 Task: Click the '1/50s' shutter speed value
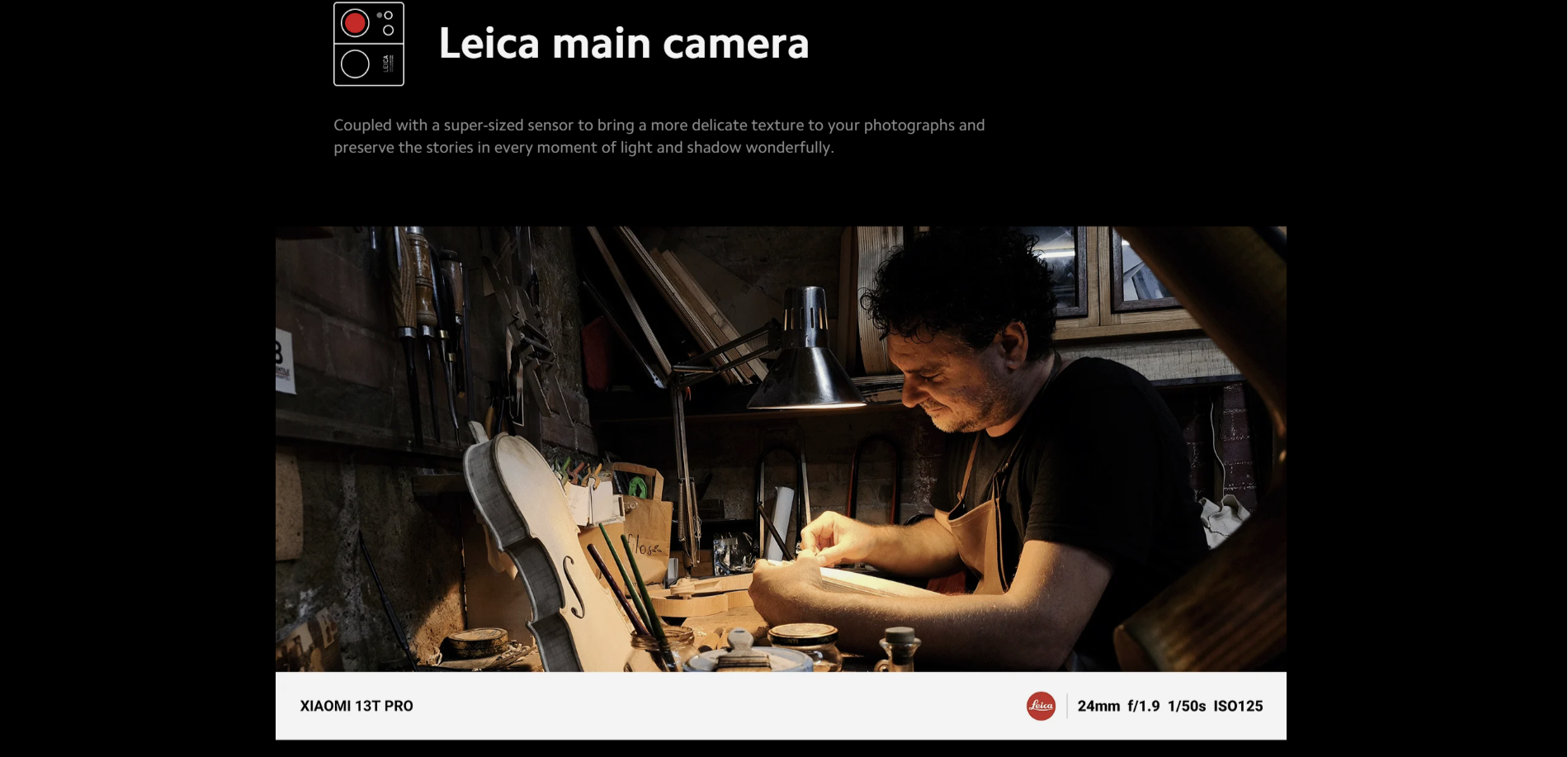click(x=1187, y=706)
